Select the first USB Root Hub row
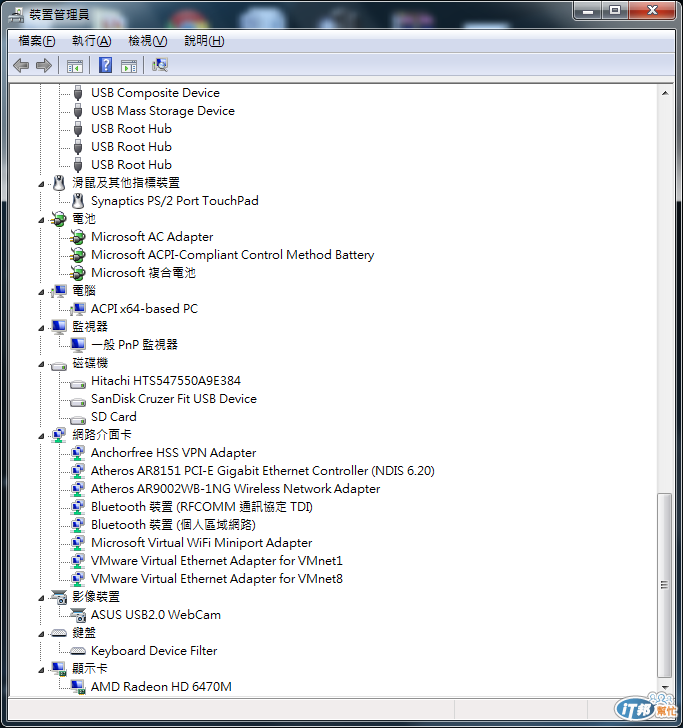683x728 pixels. point(131,129)
